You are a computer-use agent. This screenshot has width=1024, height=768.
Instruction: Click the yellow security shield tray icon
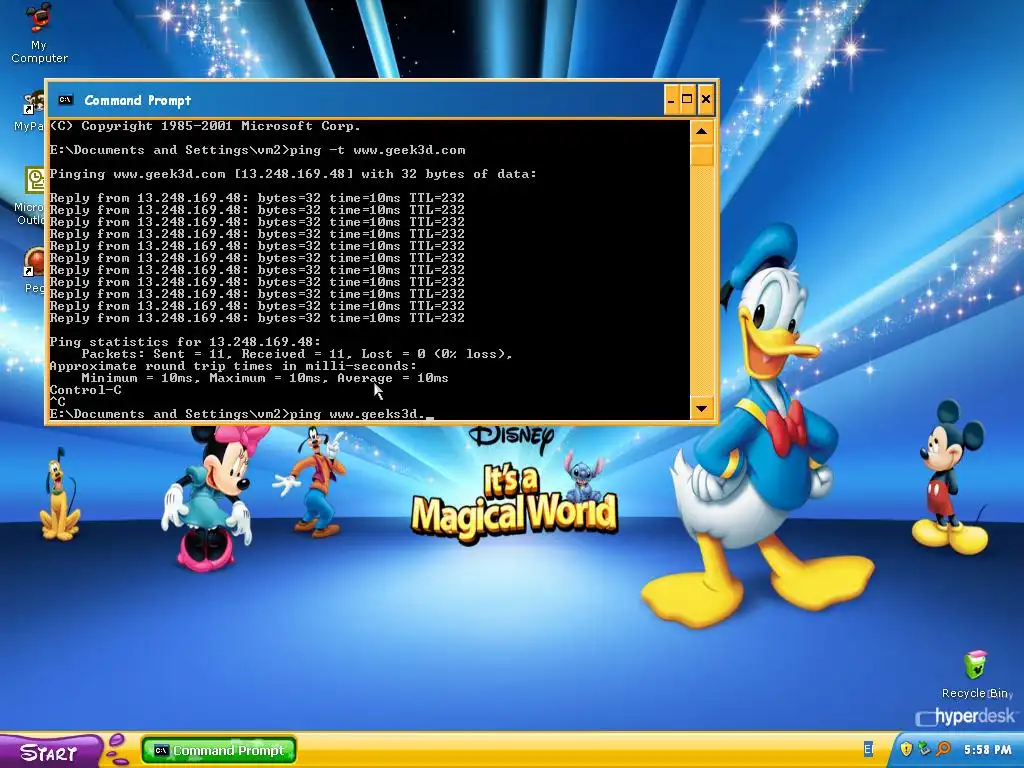coord(906,749)
